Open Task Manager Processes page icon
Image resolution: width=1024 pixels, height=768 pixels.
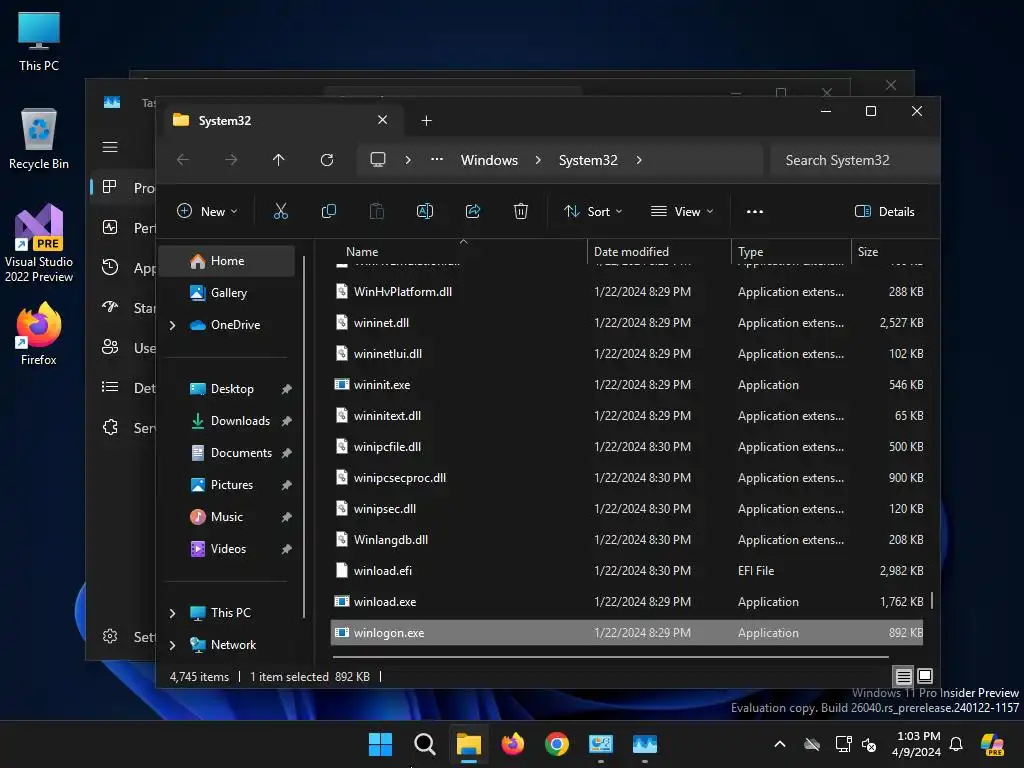[110, 187]
